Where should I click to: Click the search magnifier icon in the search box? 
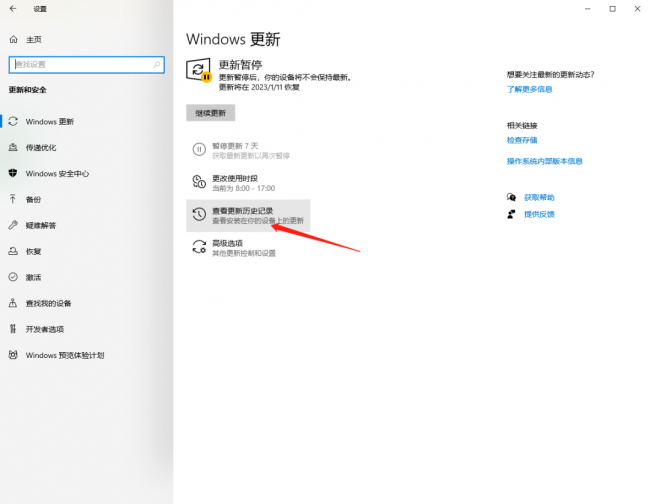[x=157, y=65]
